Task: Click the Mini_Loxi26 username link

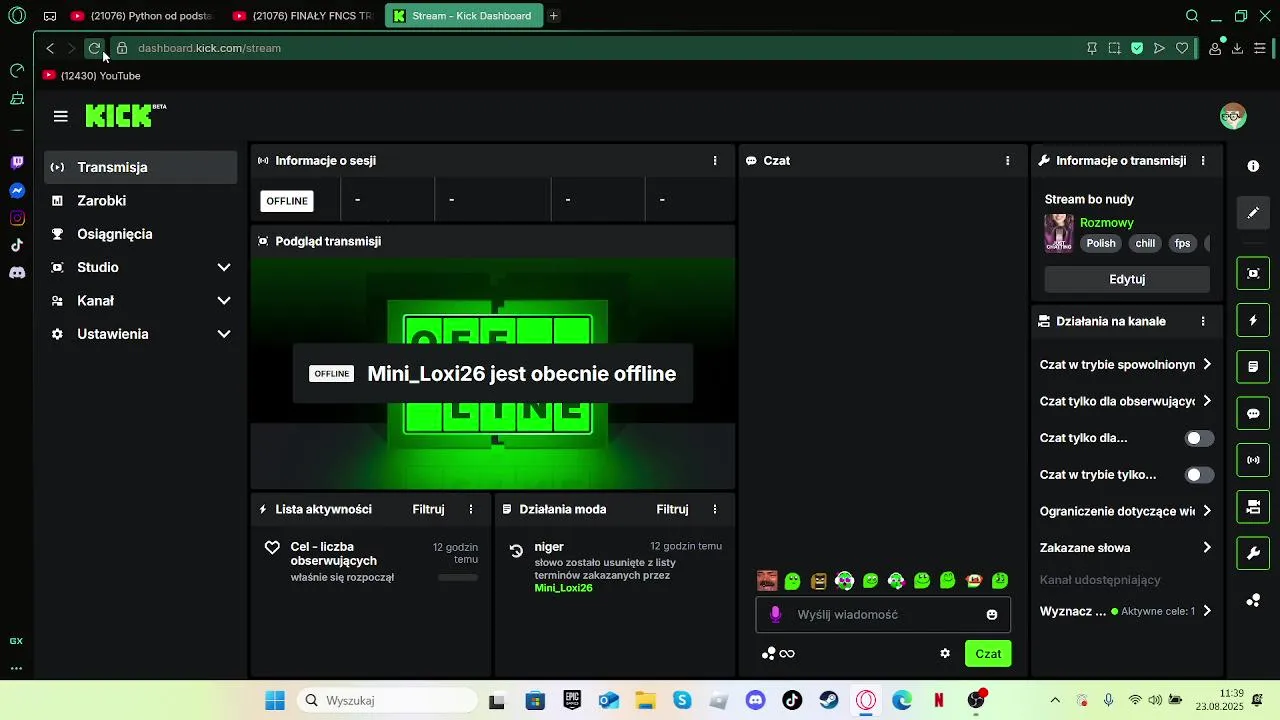Action: coord(564,588)
